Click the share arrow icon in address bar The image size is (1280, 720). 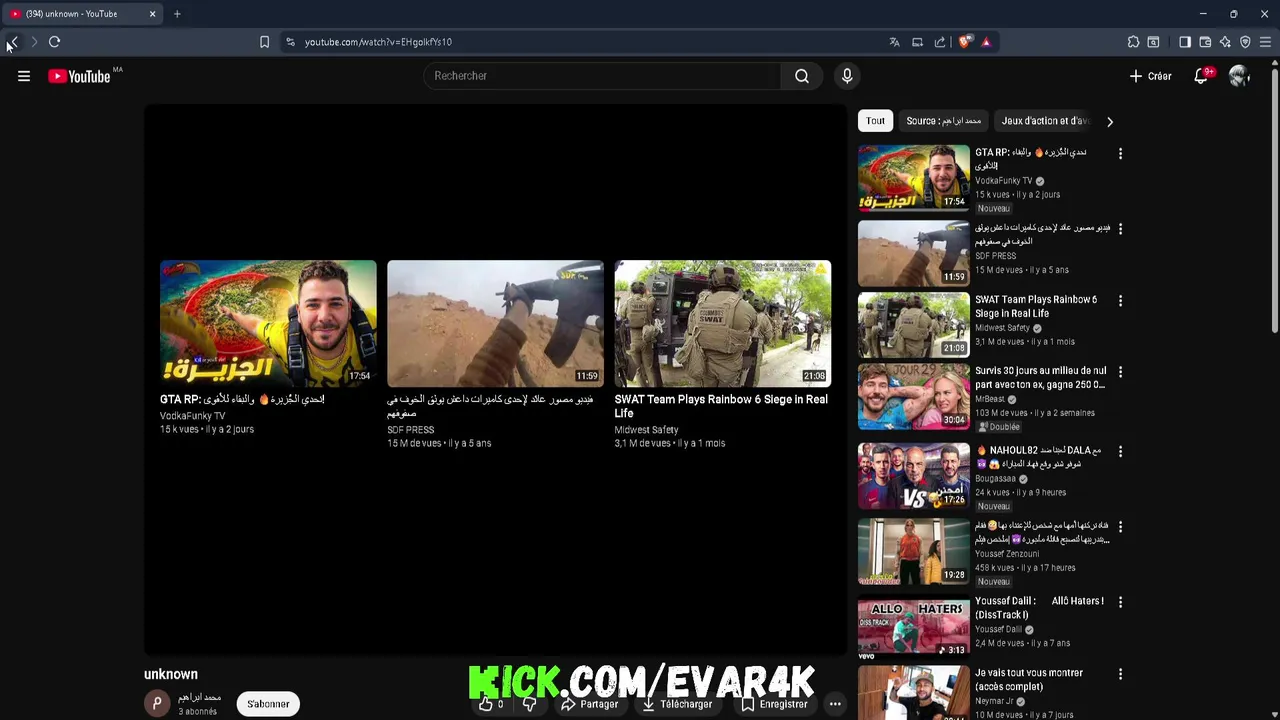940,42
